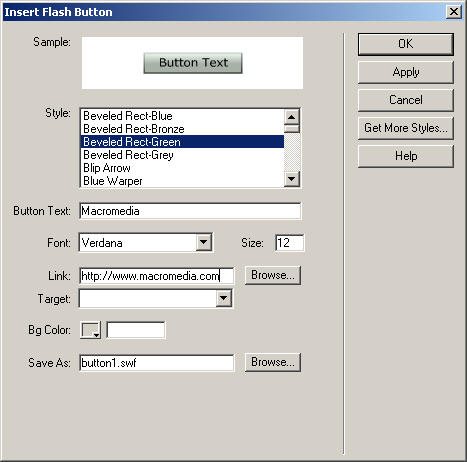Open Get More Styles
Screen dimensions: 467x462
click(406, 128)
